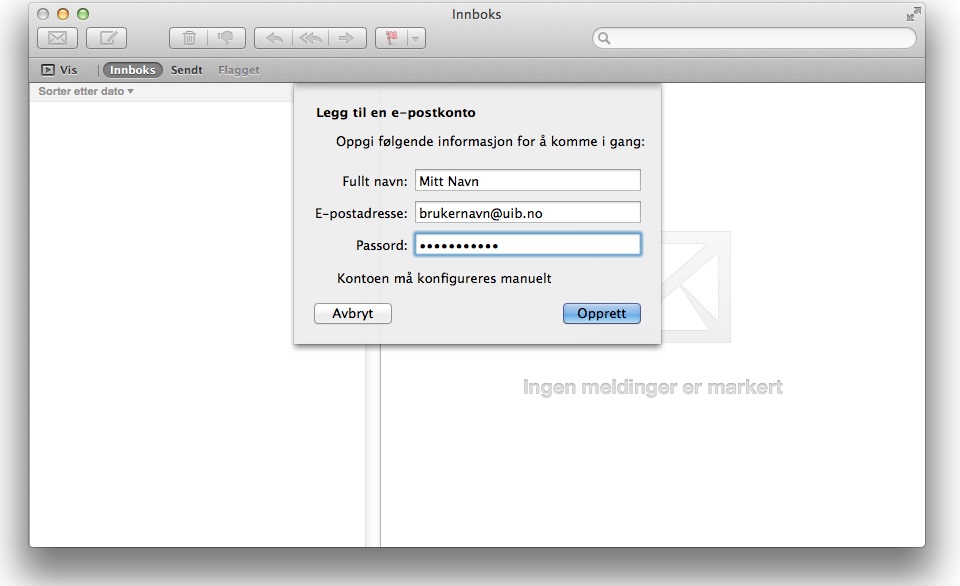Click the Reply All double-arrow icon
Screen dimensions: 960x586
311,38
